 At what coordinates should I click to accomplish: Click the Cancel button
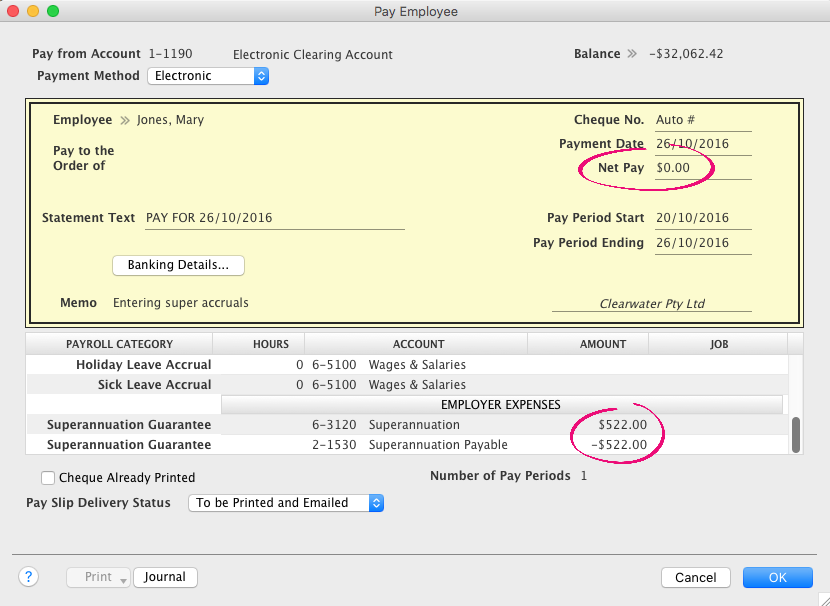point(695,577)
